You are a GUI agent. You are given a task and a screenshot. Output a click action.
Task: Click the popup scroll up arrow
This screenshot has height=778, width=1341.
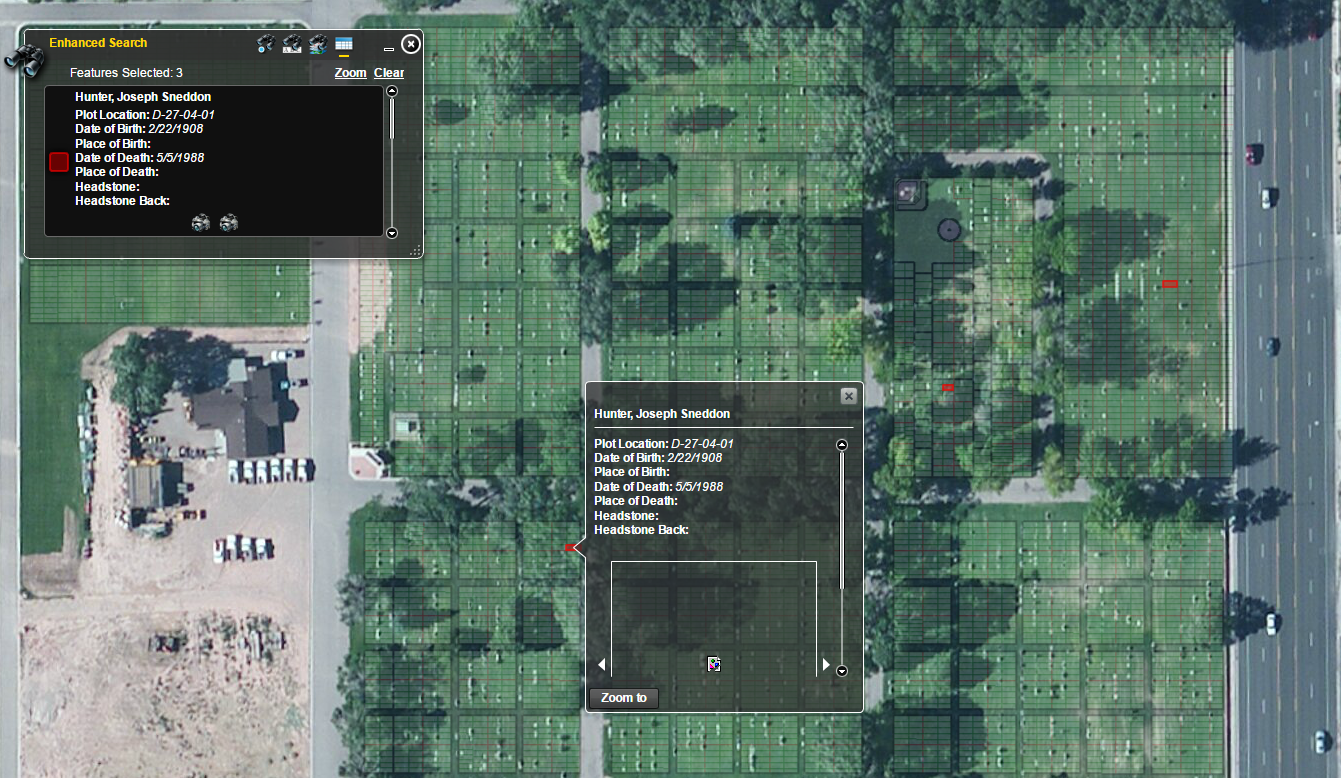[x=842, y=445]
